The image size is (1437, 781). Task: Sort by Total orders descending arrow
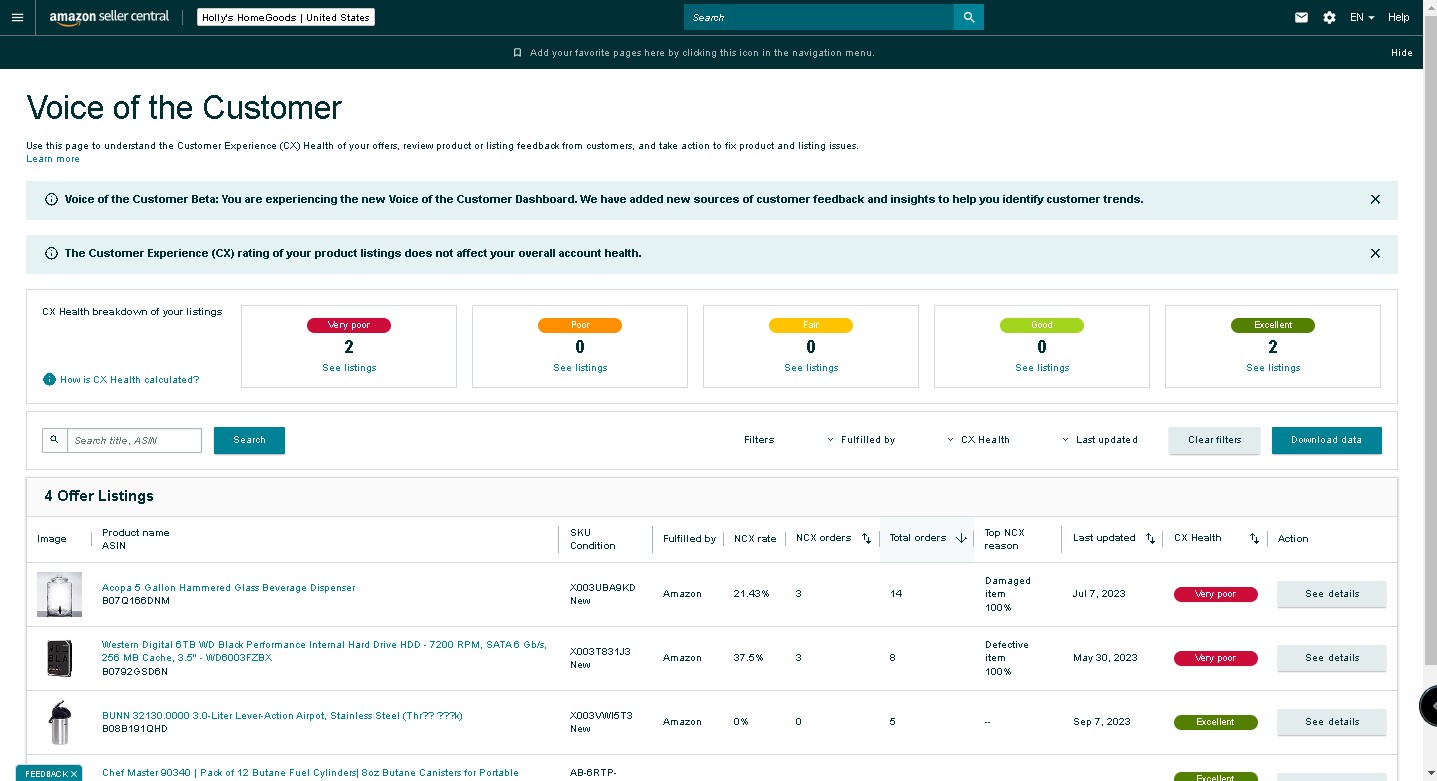click(961, 538)
